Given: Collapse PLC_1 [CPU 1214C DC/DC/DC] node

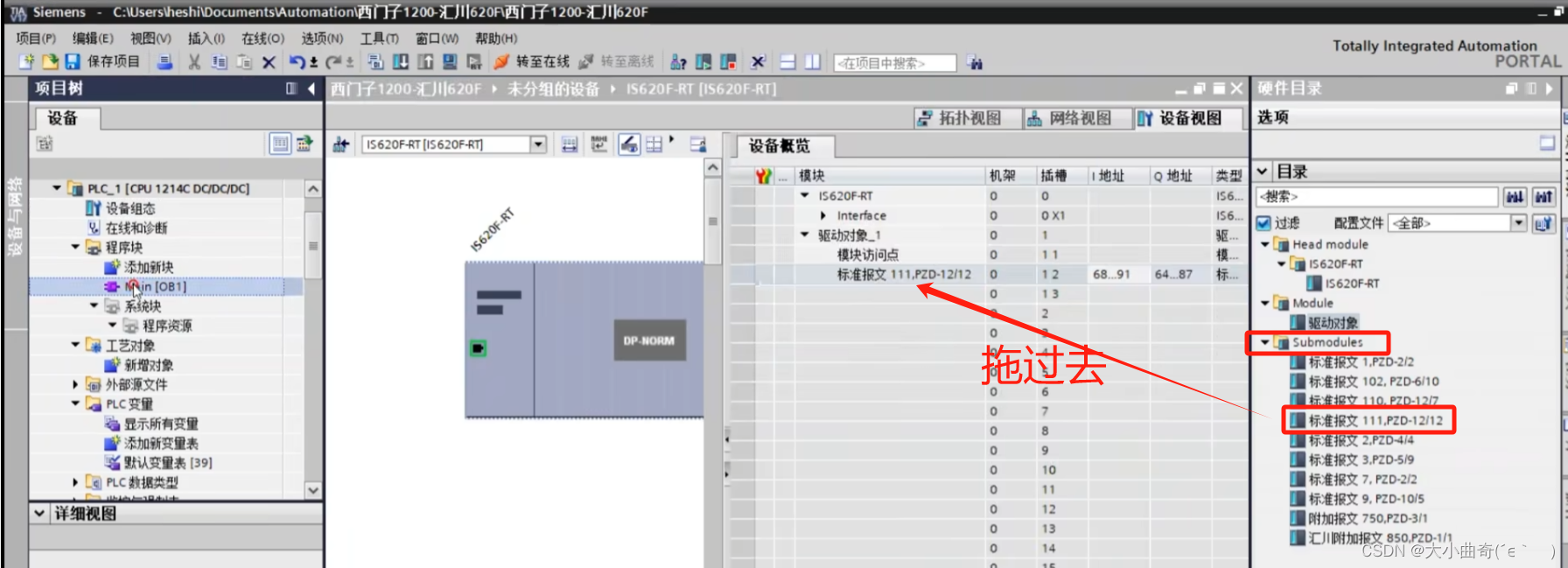Looking at the screenshot, I should pos(58,187).
